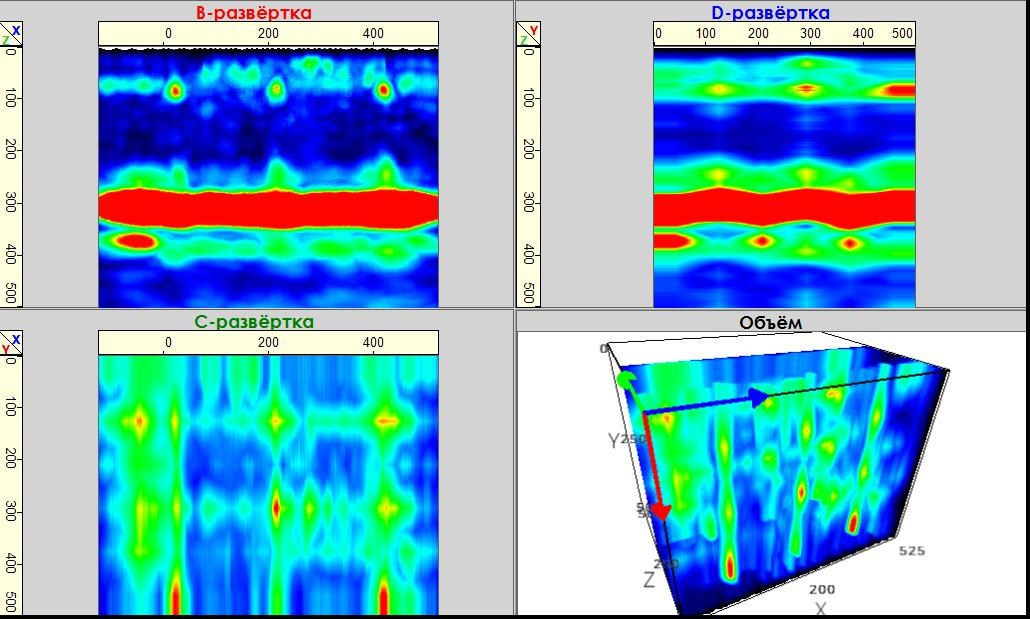Screen dimensions: 1030x619
Task: Select the B-развёртка panel title
Action: click(x=253, y=13)
